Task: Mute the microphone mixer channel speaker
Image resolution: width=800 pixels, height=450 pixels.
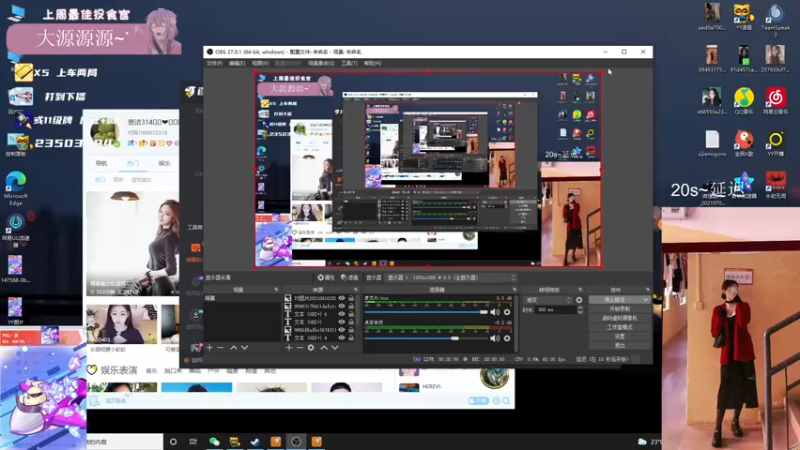Action: coord(494,312)
